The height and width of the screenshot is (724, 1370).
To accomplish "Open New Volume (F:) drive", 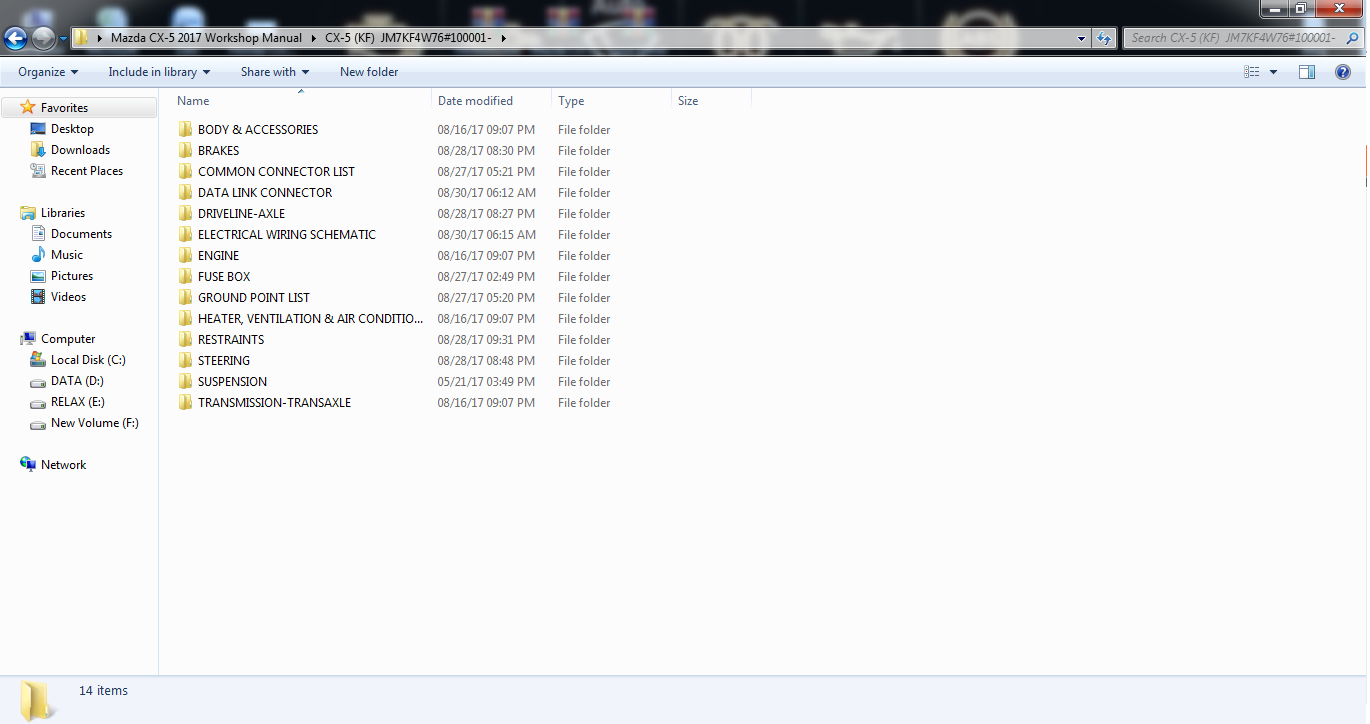I will point(94,423).
